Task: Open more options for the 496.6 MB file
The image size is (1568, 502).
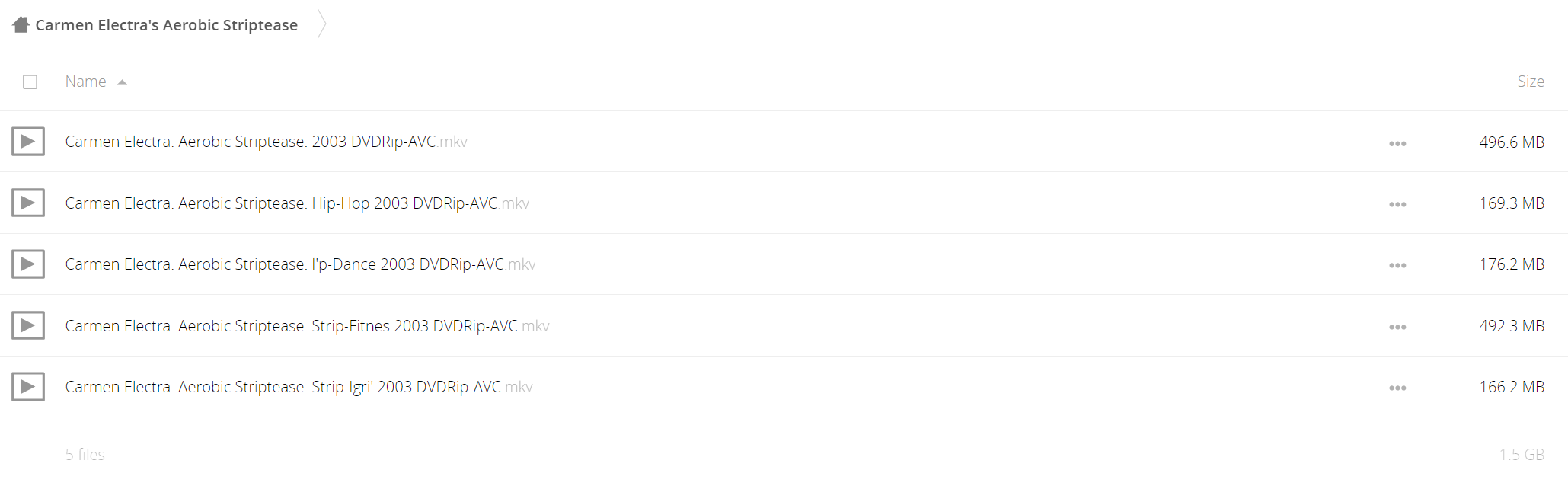Action: 1397,143
